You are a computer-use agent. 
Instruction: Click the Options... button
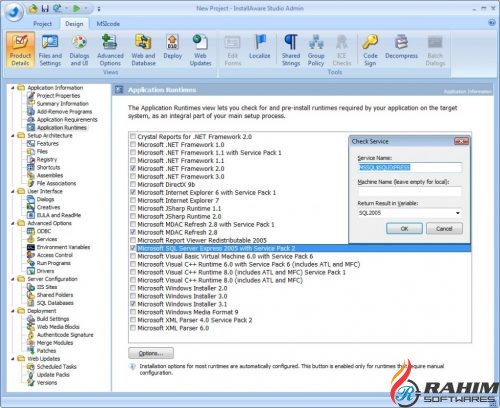[151, 353]
